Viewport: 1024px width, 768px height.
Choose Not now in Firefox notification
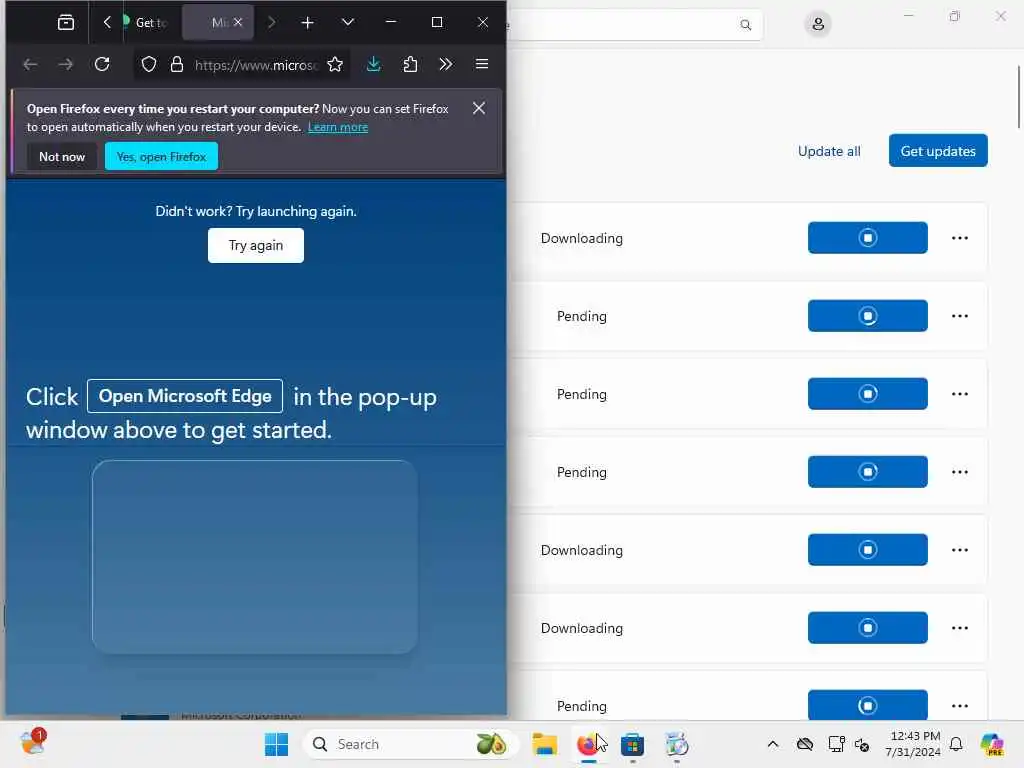[x=62, y=157]
